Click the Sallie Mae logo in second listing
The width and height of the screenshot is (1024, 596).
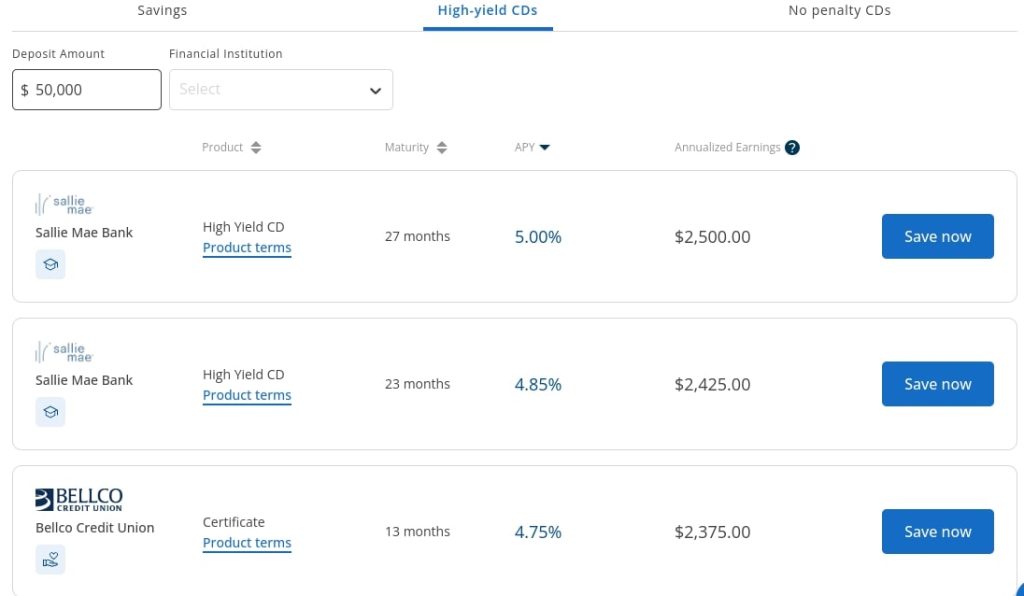click(x=64, y=352)
